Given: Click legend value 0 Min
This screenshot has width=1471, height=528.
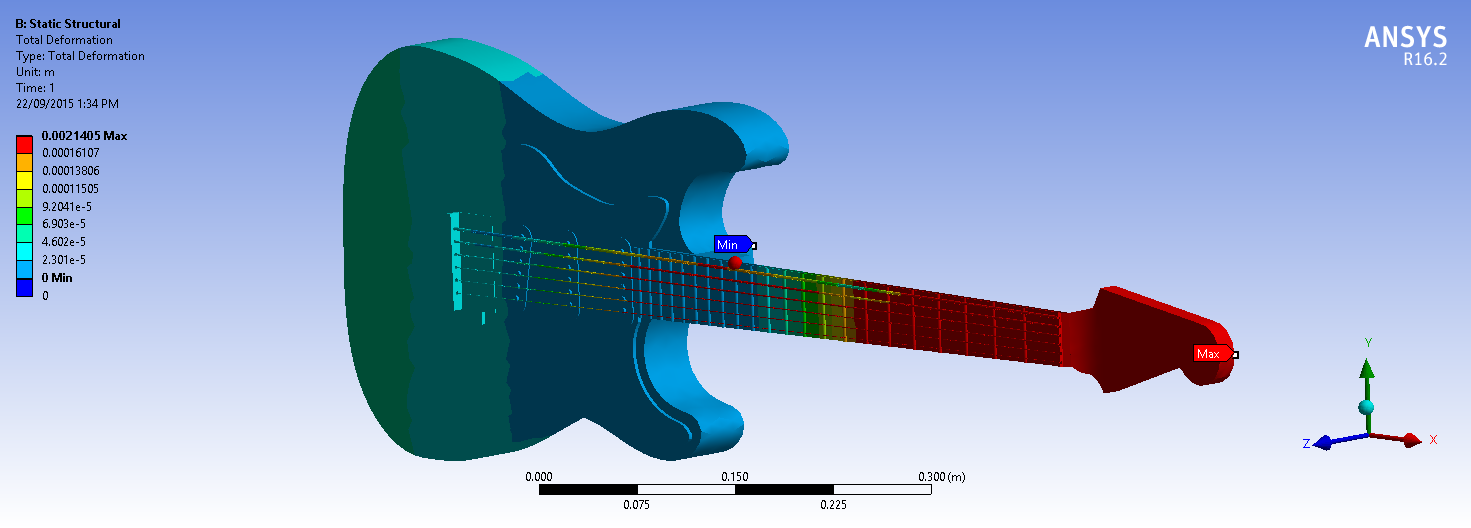Looking at the screenshot, I should coord(57,278).
